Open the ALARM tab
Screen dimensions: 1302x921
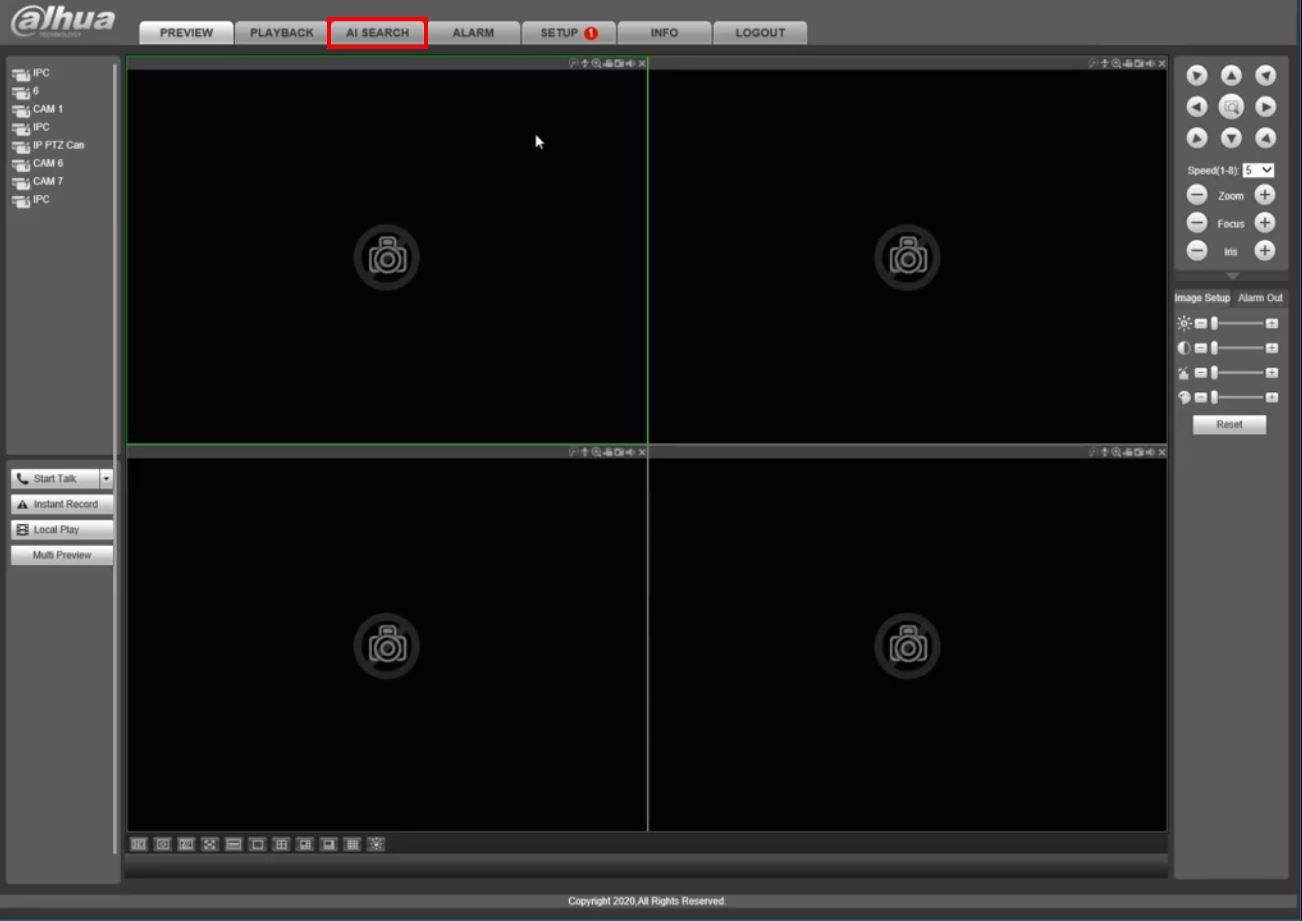(473, 33)
